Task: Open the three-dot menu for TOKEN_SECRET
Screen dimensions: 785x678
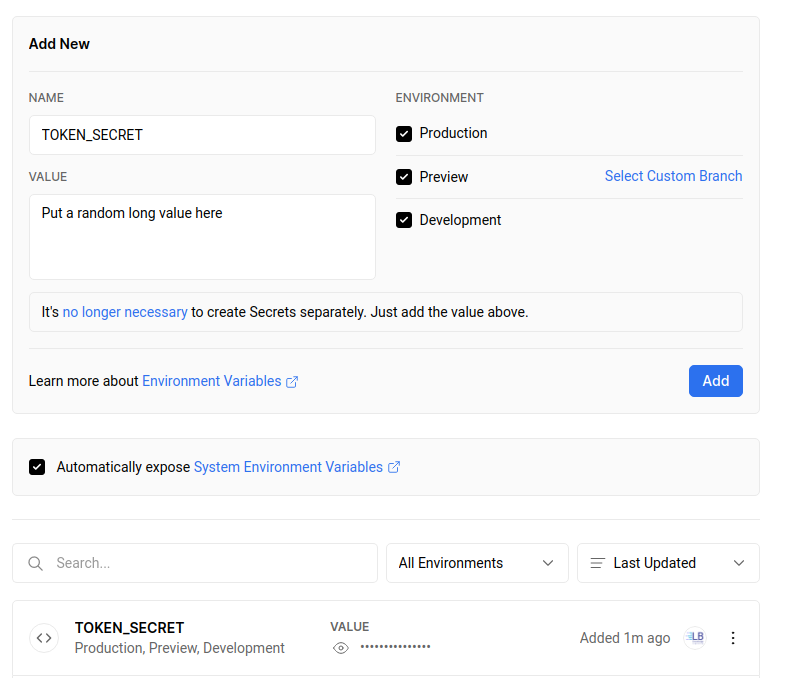Action: tap(733, 637)
